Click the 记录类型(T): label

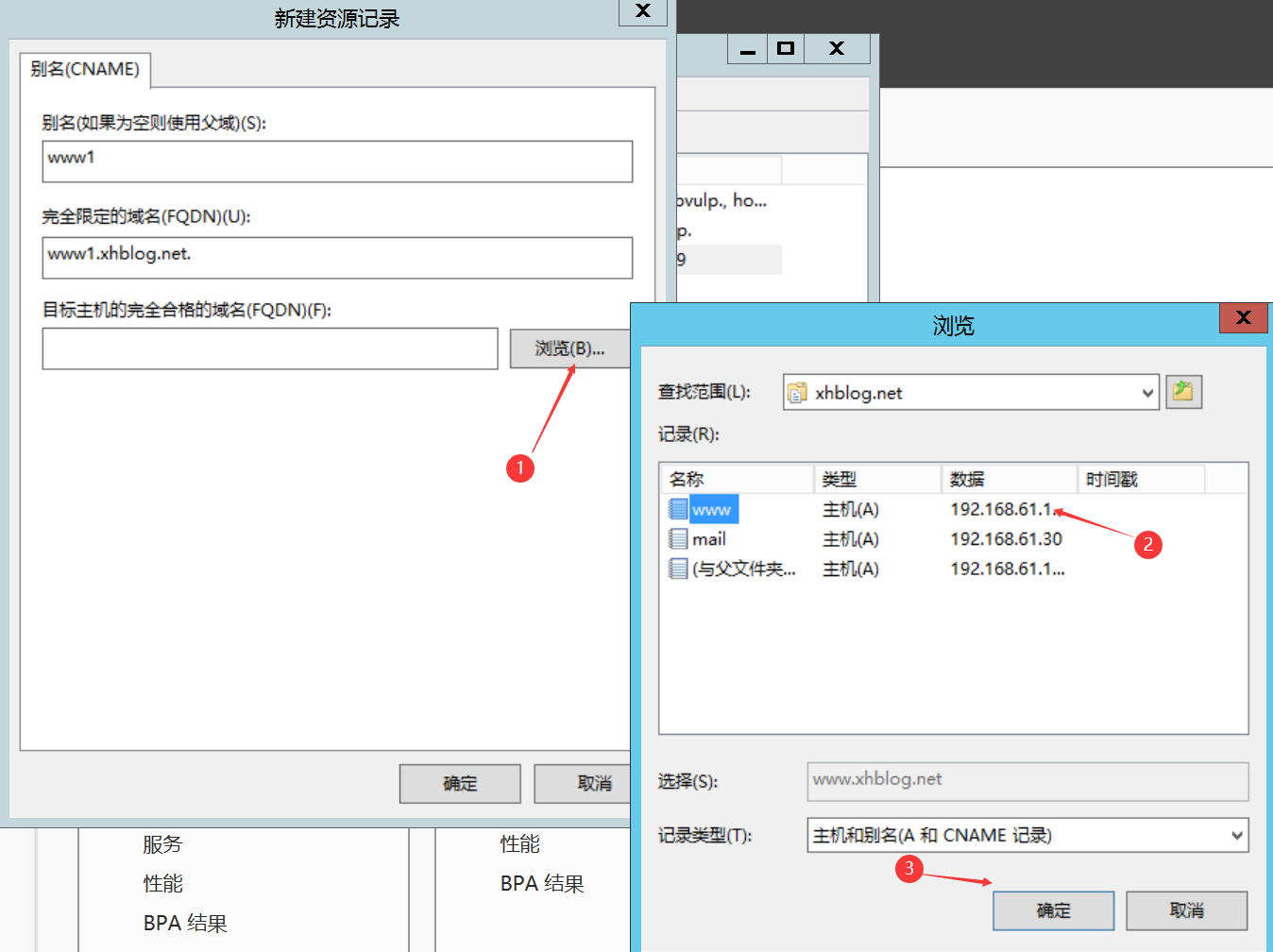pos(705,835)
